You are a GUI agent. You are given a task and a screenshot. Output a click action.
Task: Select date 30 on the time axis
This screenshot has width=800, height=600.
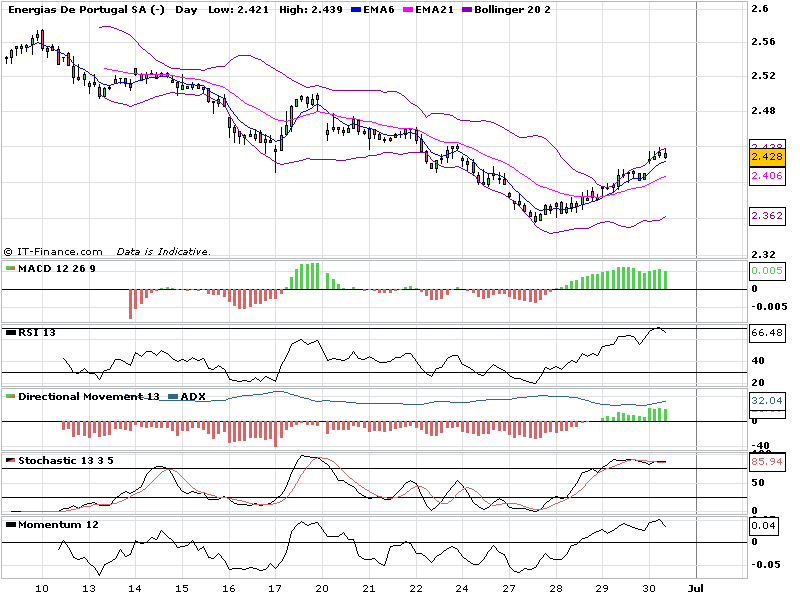[648, 589]
